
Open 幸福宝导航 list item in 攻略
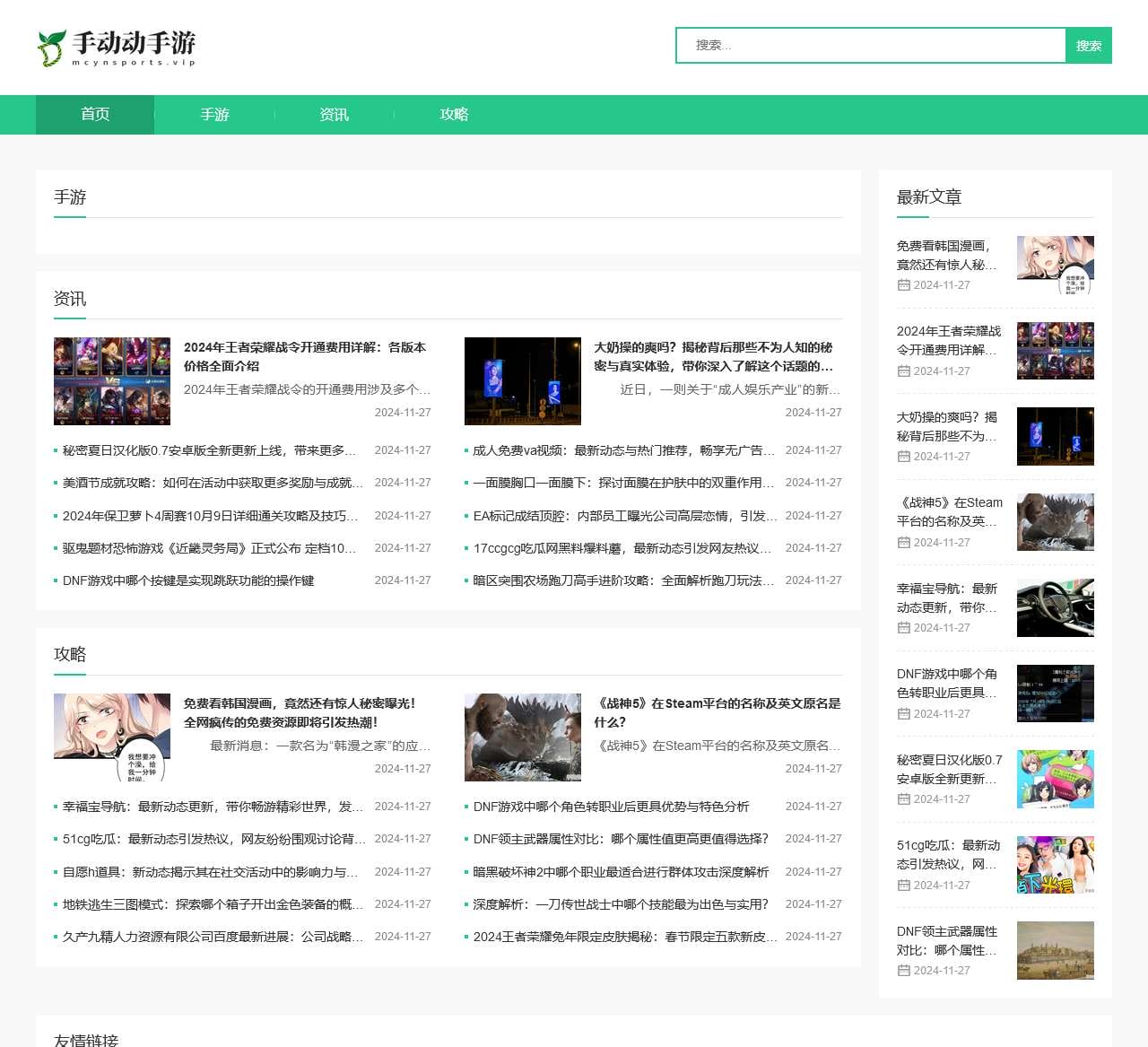(213, 807)
